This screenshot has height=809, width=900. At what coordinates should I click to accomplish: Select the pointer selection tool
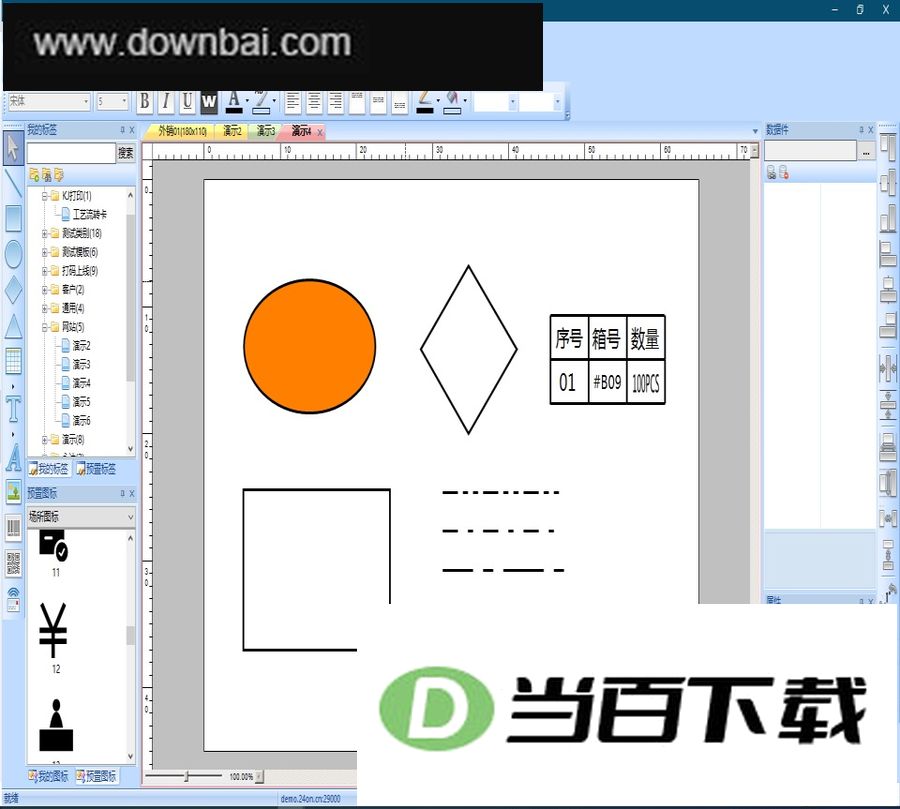[13, 149]
